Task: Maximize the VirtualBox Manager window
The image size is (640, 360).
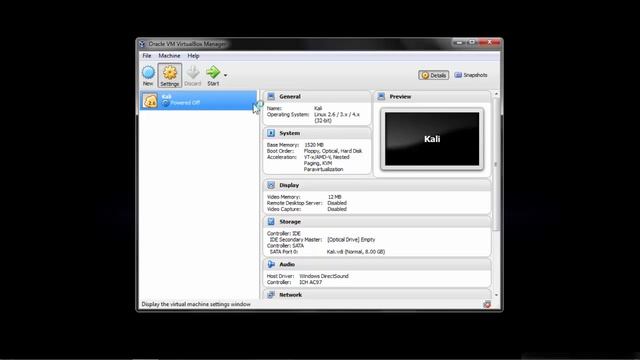Action: [471, 42]
